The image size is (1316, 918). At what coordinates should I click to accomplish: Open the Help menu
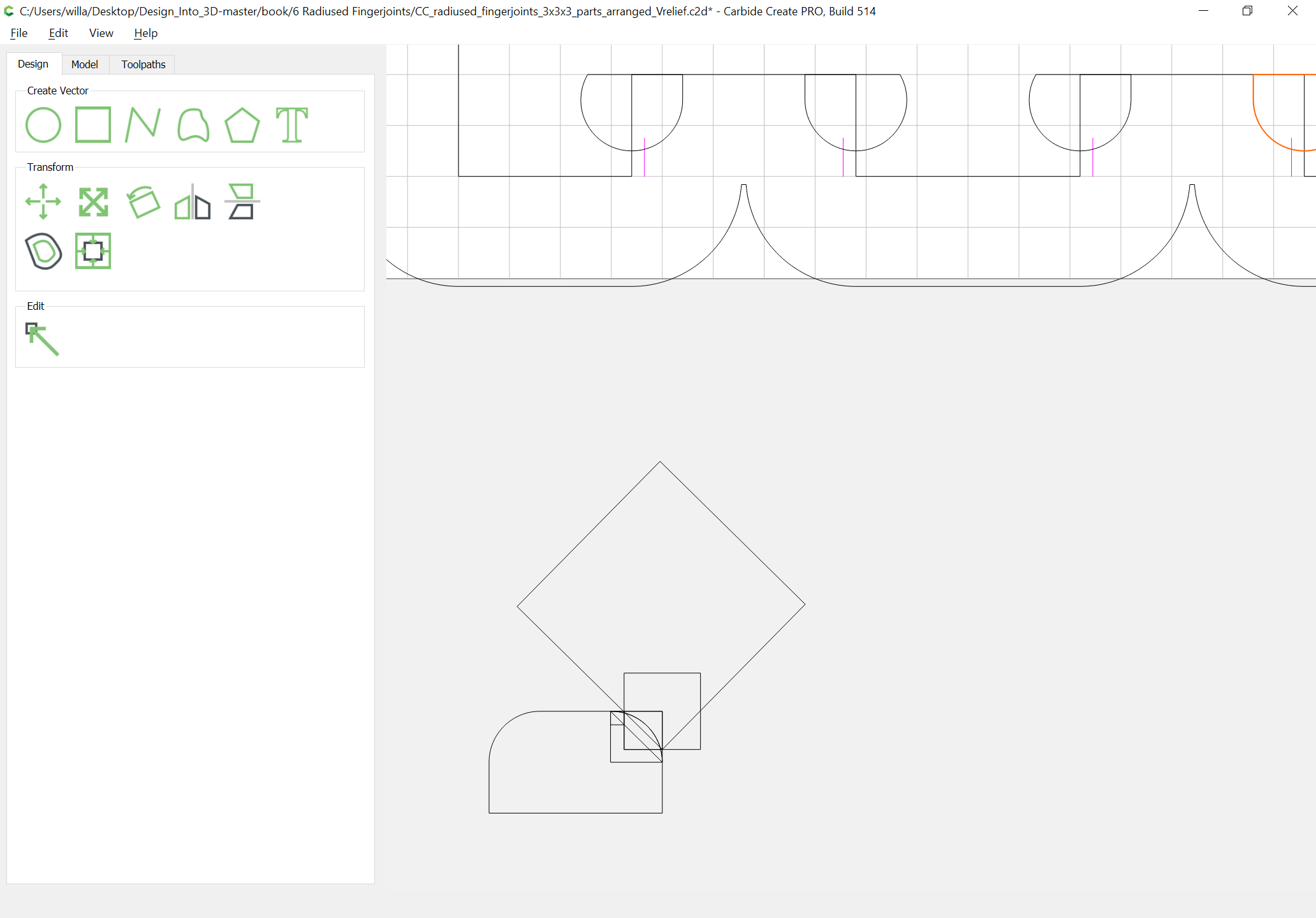tap(145, 33)
